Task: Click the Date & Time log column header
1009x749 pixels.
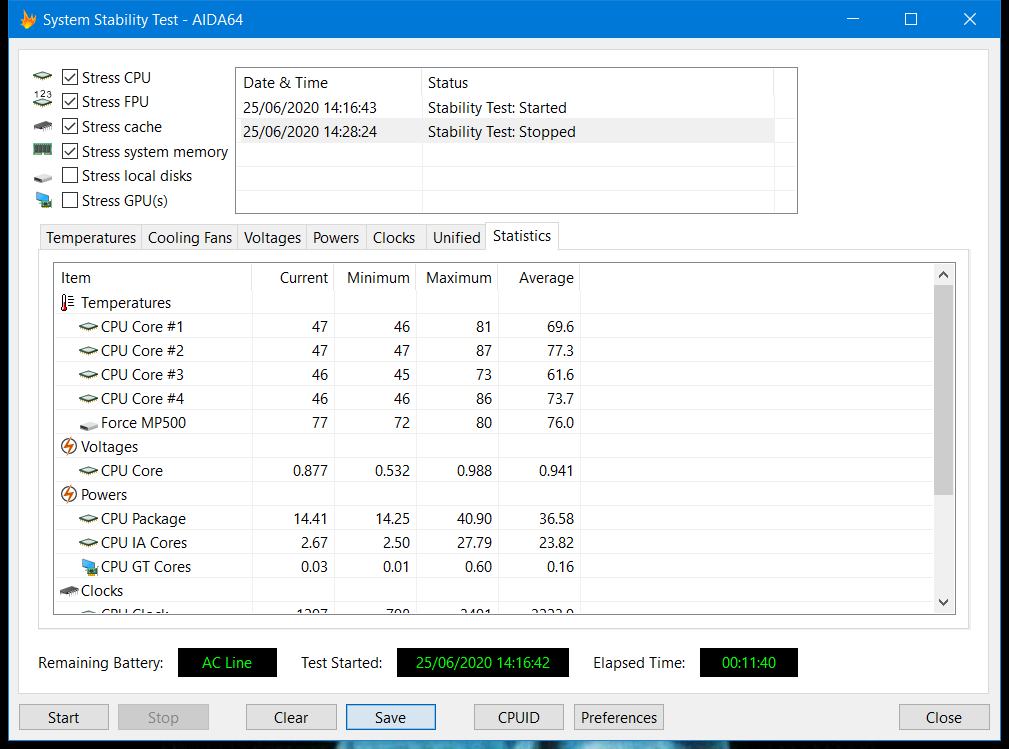Action: point(329,82)
